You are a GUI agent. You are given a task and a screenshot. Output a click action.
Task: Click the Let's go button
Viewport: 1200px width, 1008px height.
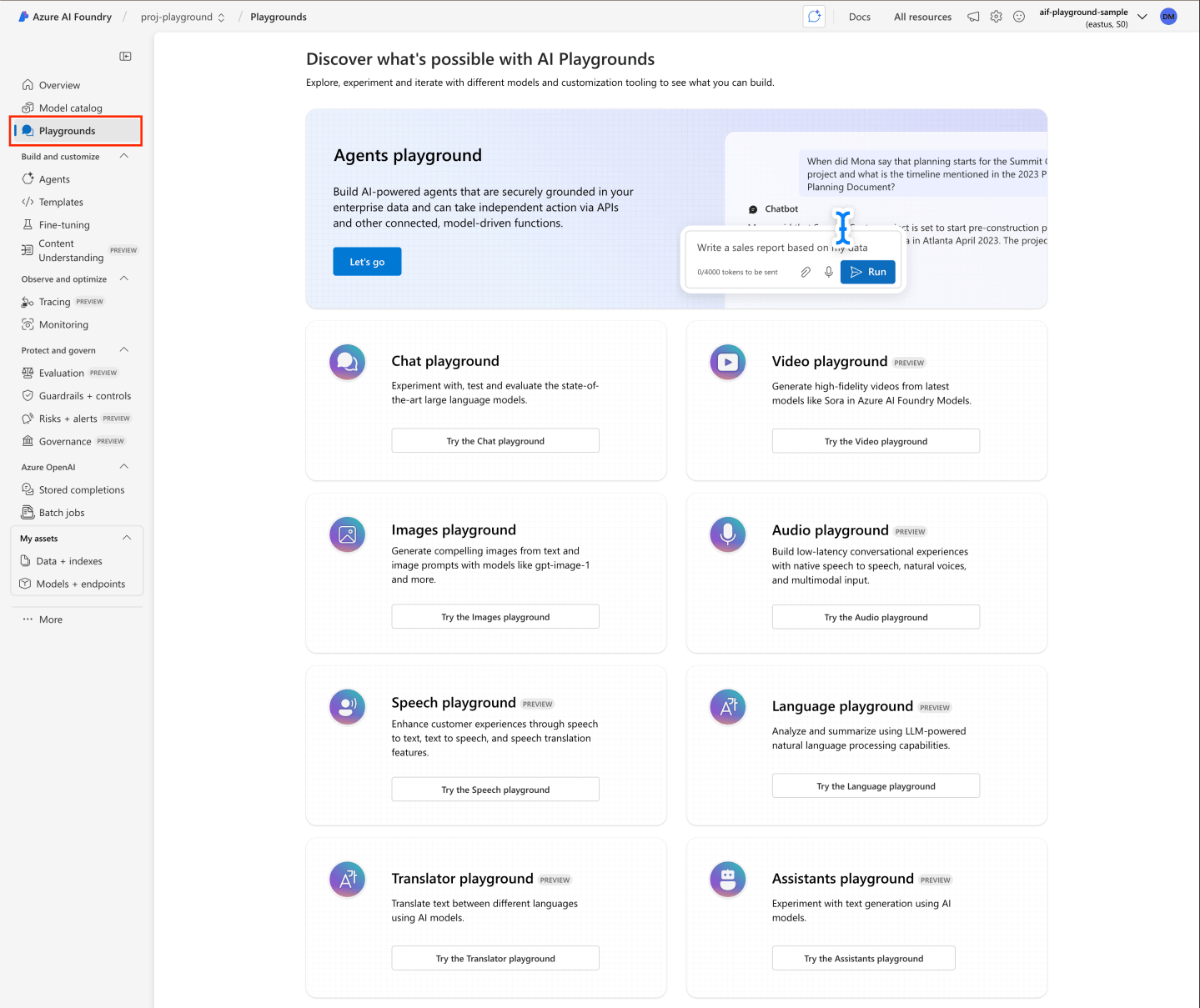click(367, 262)
